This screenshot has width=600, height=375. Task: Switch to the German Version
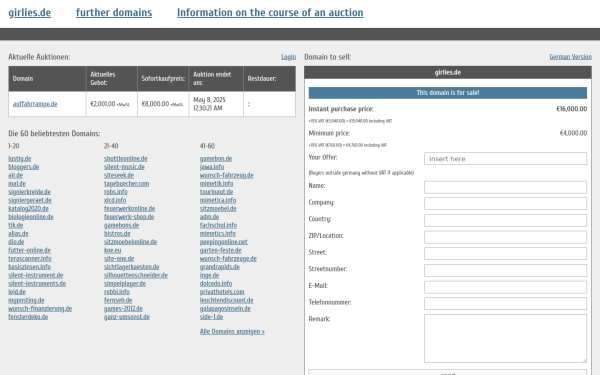571,57
